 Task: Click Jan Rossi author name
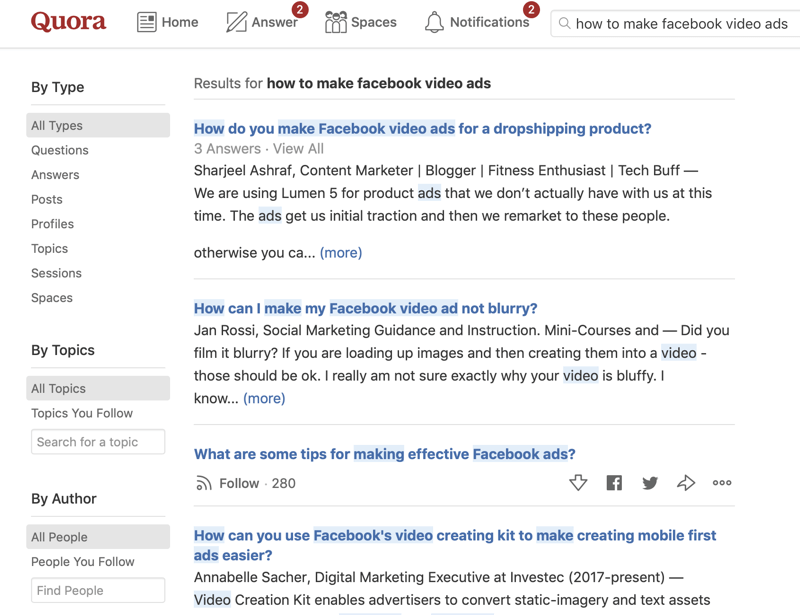(224, 330)
